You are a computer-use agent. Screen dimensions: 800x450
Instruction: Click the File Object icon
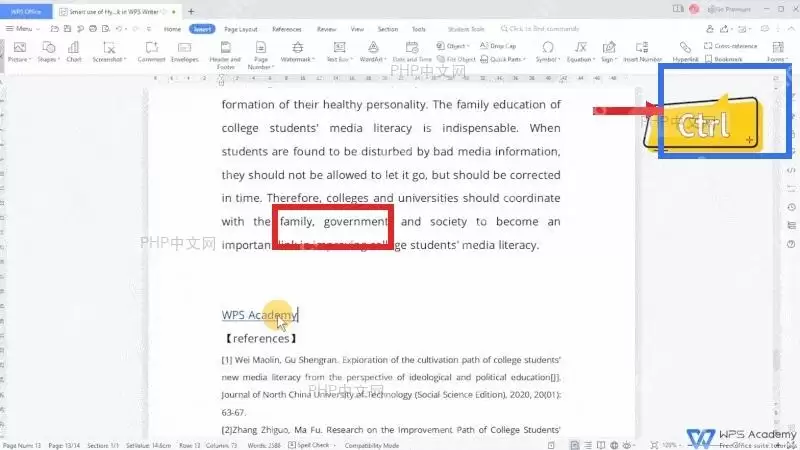456,59
